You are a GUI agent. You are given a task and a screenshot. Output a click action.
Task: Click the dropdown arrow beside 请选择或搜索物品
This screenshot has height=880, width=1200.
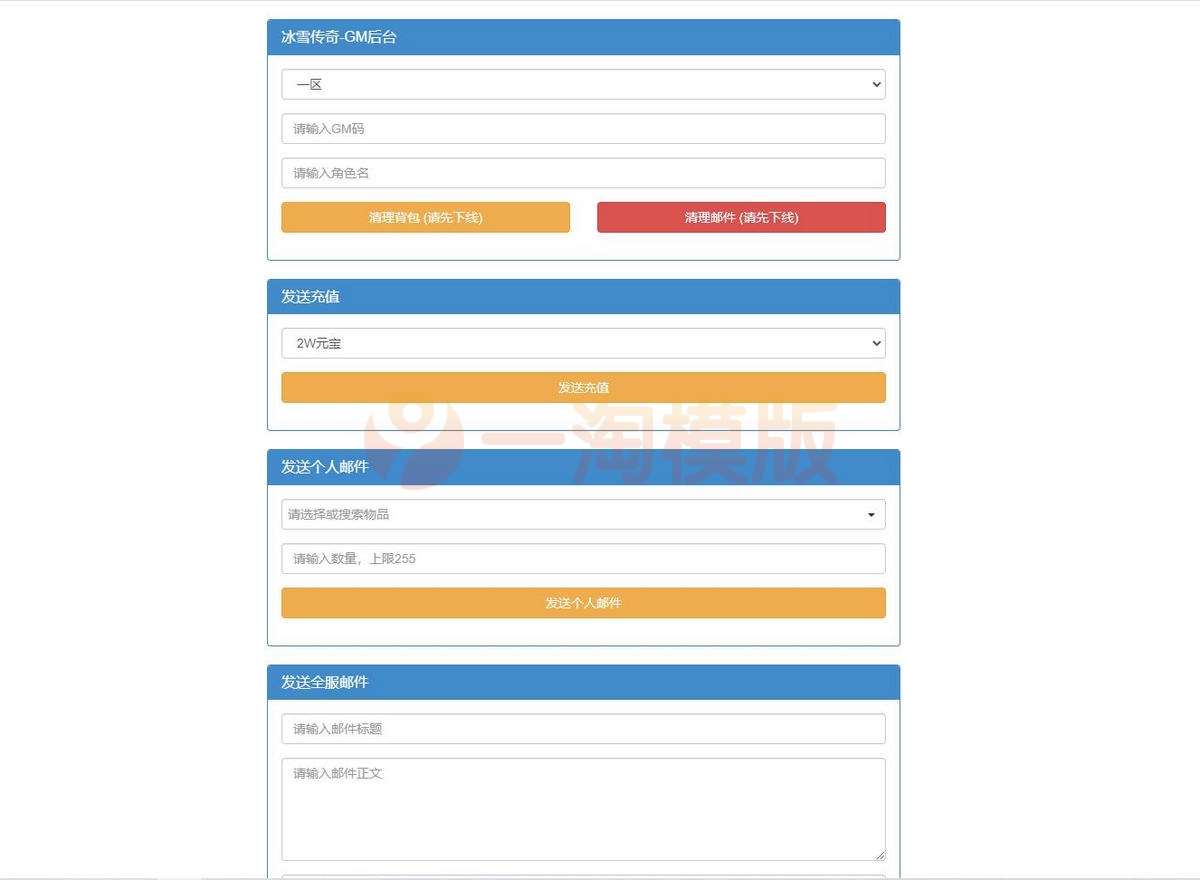[871, 514]
